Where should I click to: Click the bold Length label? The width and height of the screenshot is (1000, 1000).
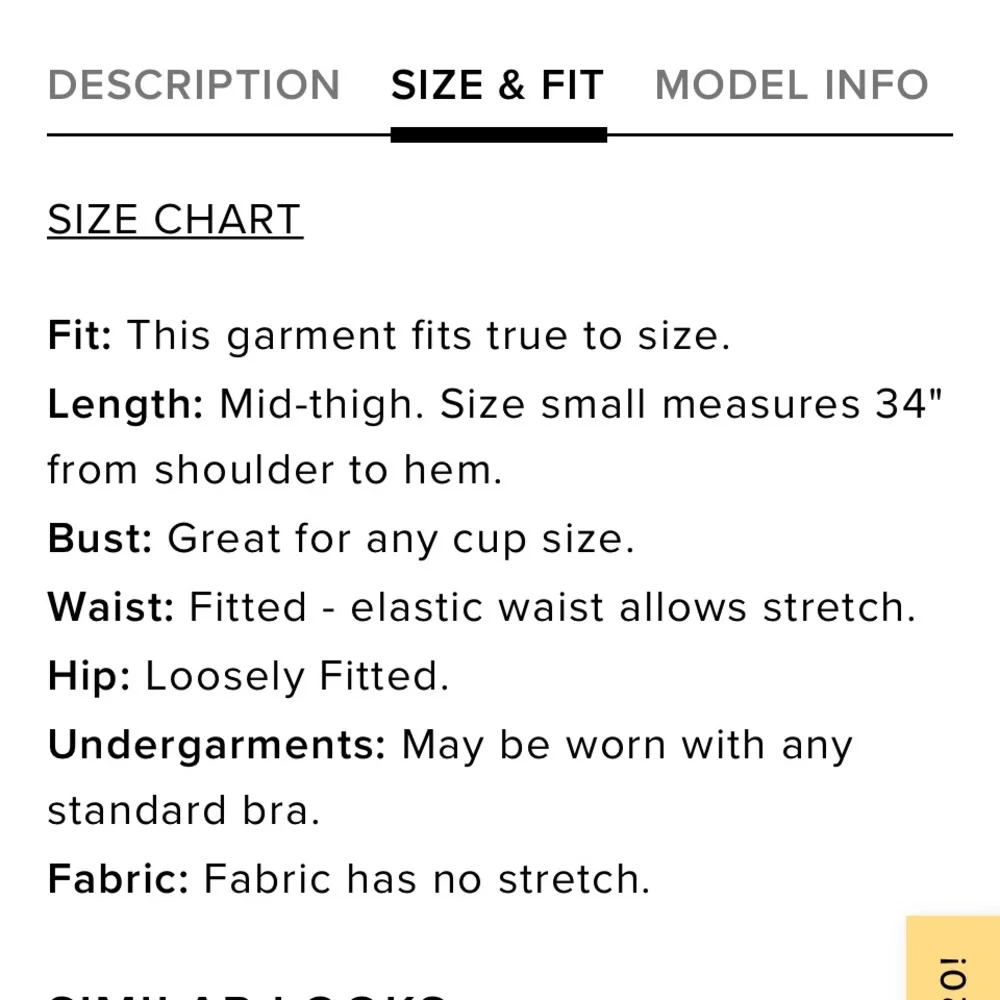[x=125, y=404]
